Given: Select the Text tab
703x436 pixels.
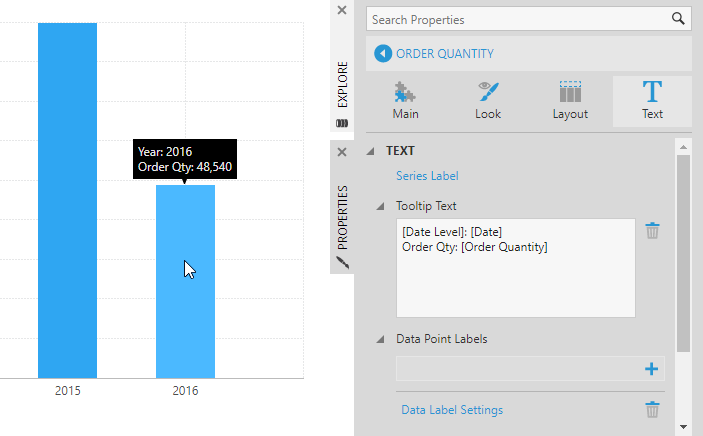Looking at the screenshot, I should pyautogui.click(x=652, y=101).
